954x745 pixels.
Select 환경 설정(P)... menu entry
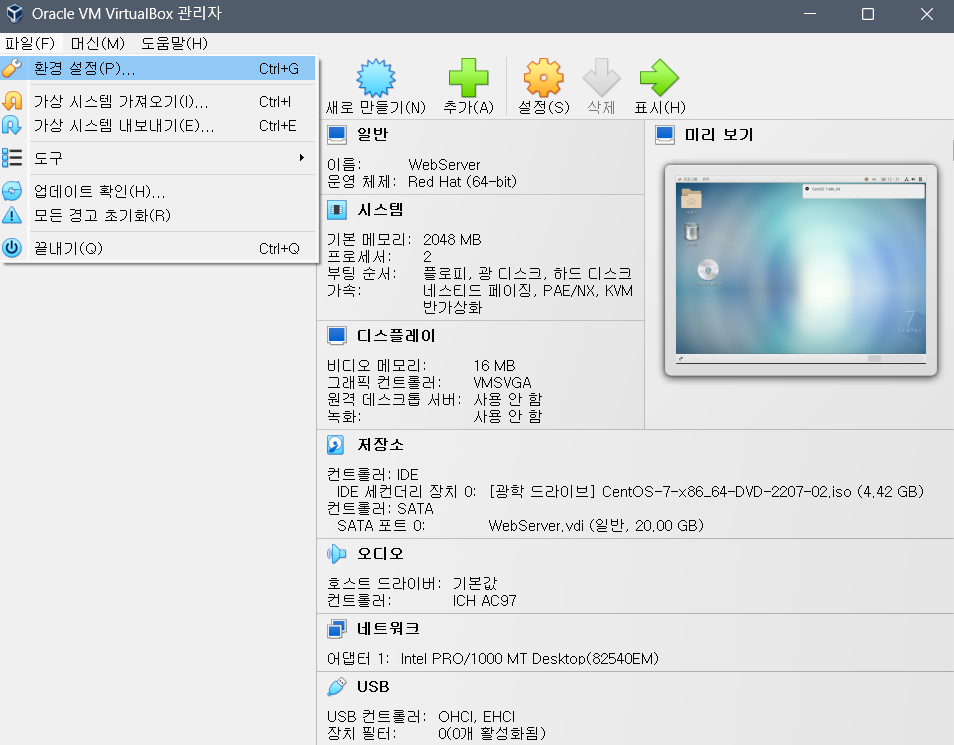158,68
